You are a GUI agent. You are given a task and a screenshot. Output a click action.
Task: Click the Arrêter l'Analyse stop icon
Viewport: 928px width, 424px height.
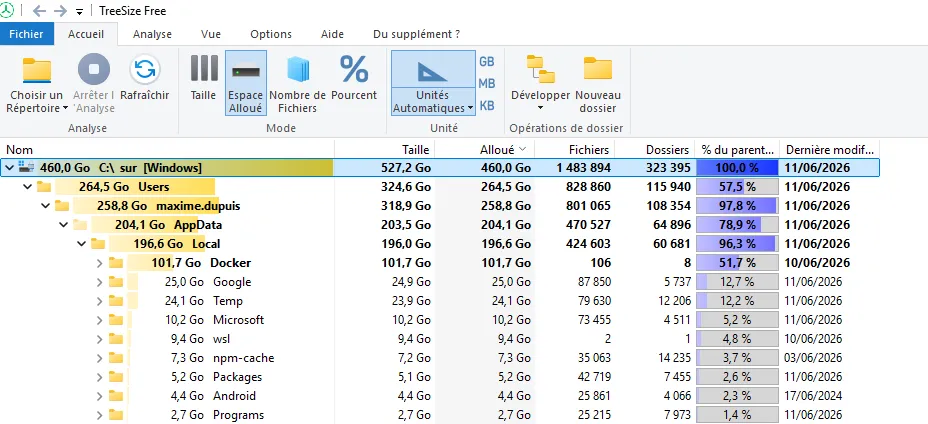click(x=94, y=69)
